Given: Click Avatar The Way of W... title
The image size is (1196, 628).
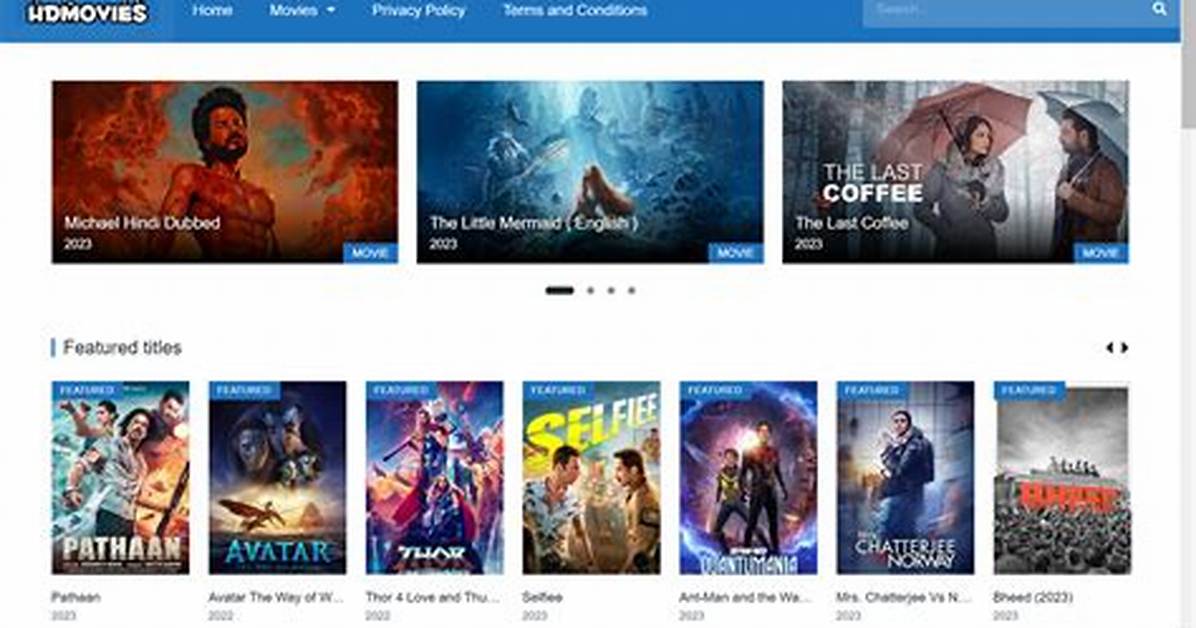Looking at the screenshot, I should [276, 597].
